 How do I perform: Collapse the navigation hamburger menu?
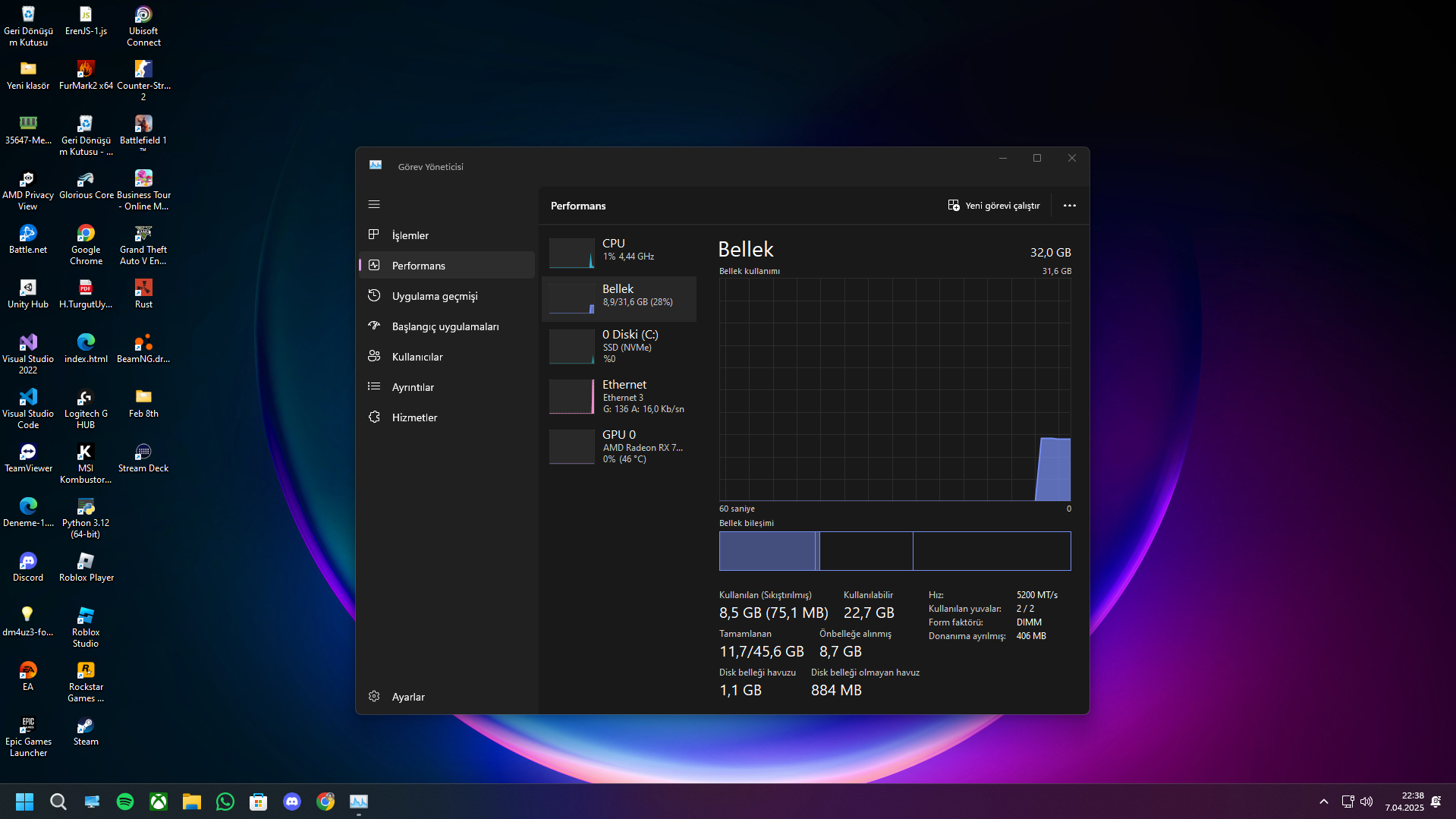(x=374, y=204)
